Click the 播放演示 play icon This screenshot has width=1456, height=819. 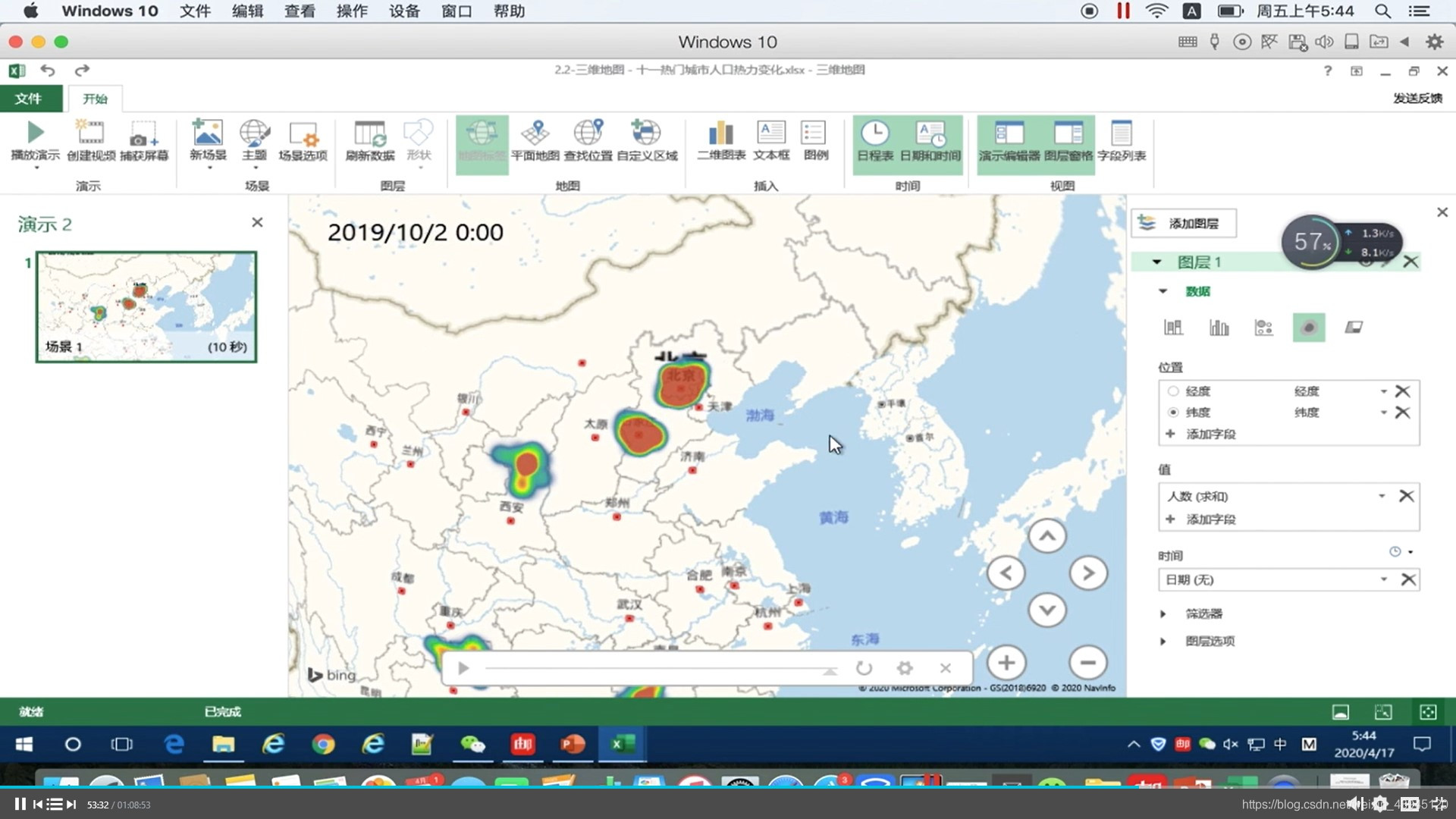coord(35,133)
